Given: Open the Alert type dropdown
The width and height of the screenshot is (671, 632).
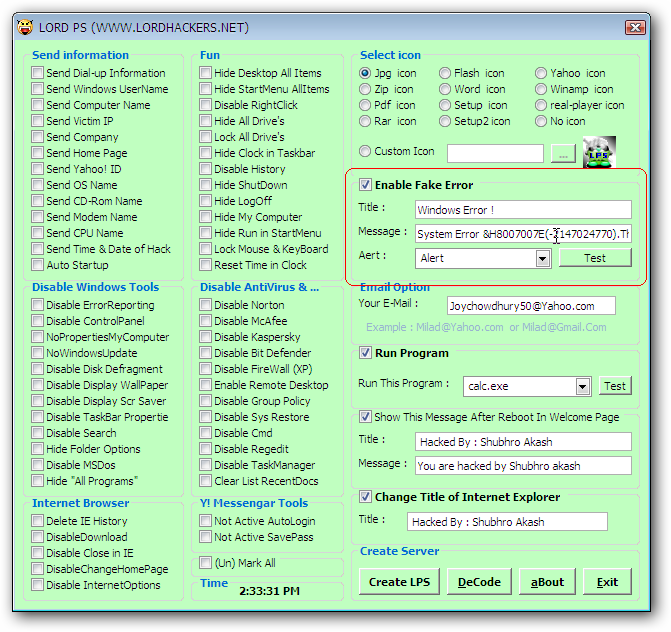Looking at the screenshot, I should pos(542,258).
